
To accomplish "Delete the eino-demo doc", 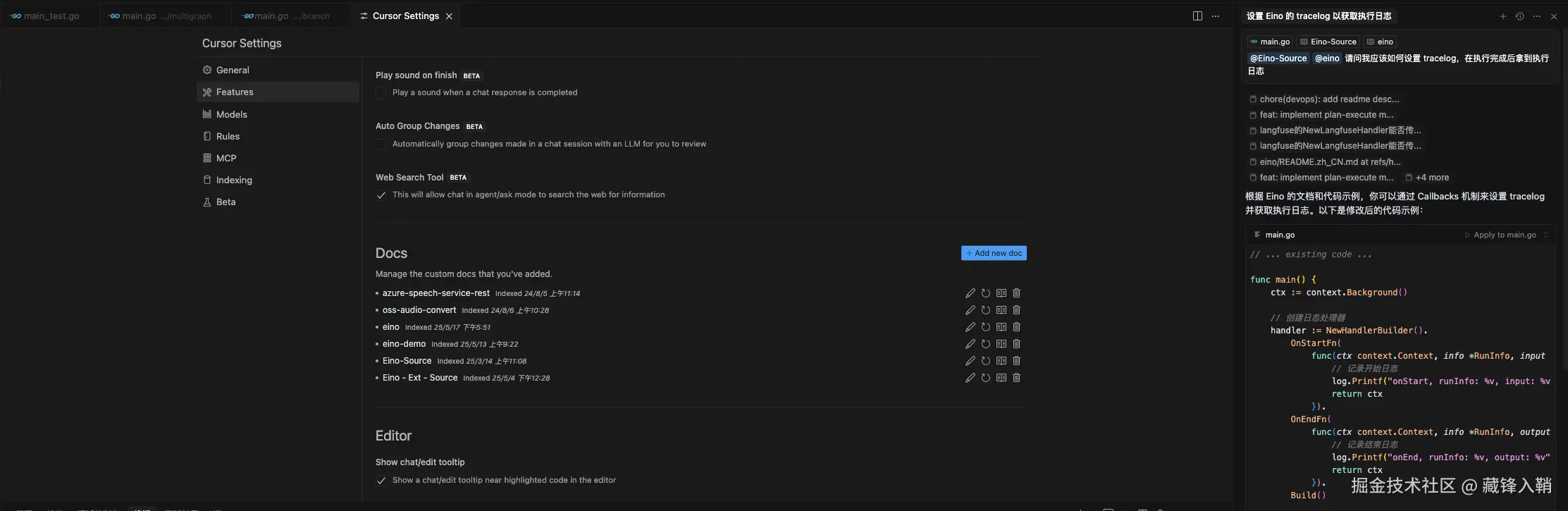I will pos(1016,344).
